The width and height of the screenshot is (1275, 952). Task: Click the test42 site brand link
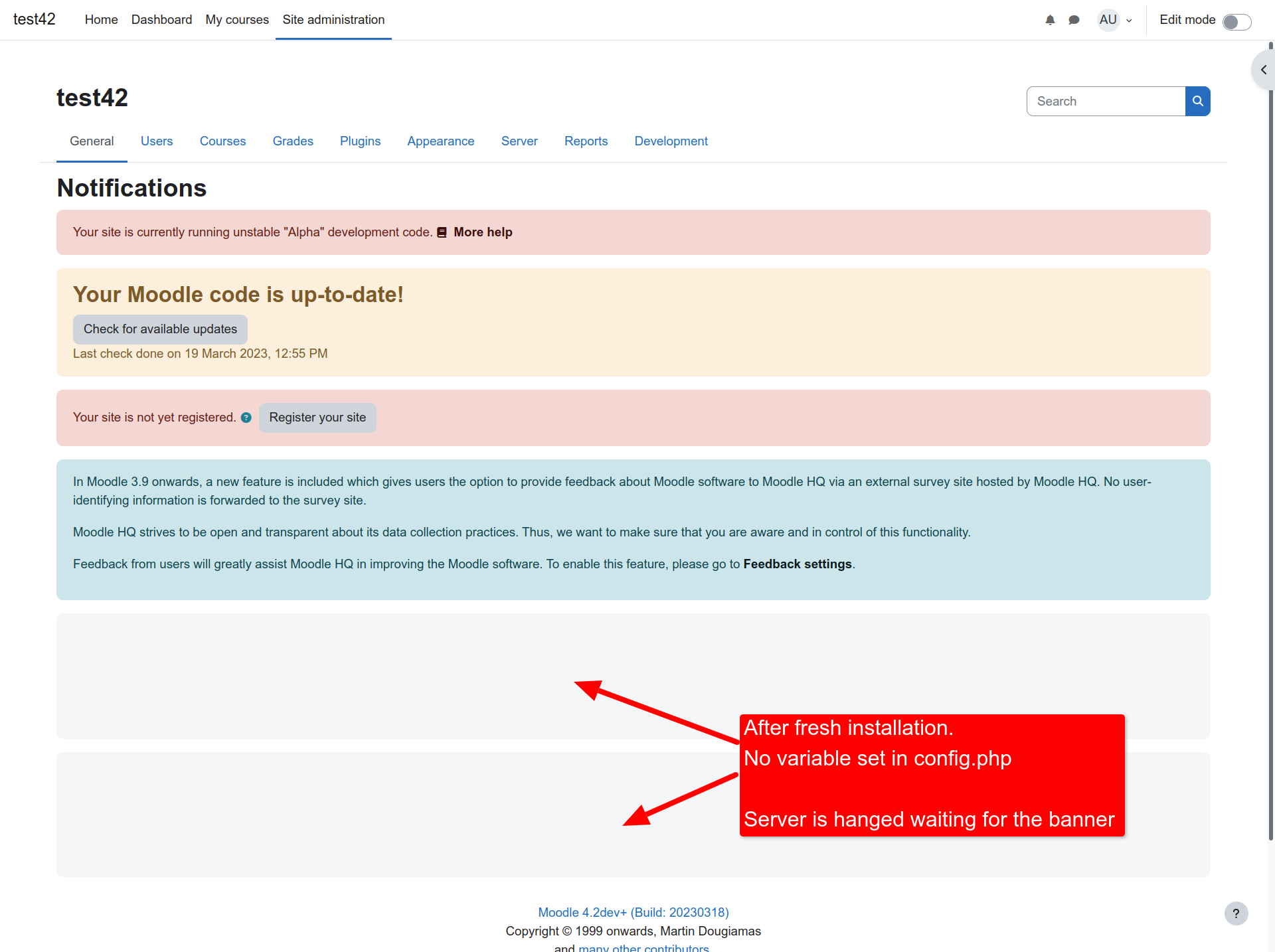[35, 19]
